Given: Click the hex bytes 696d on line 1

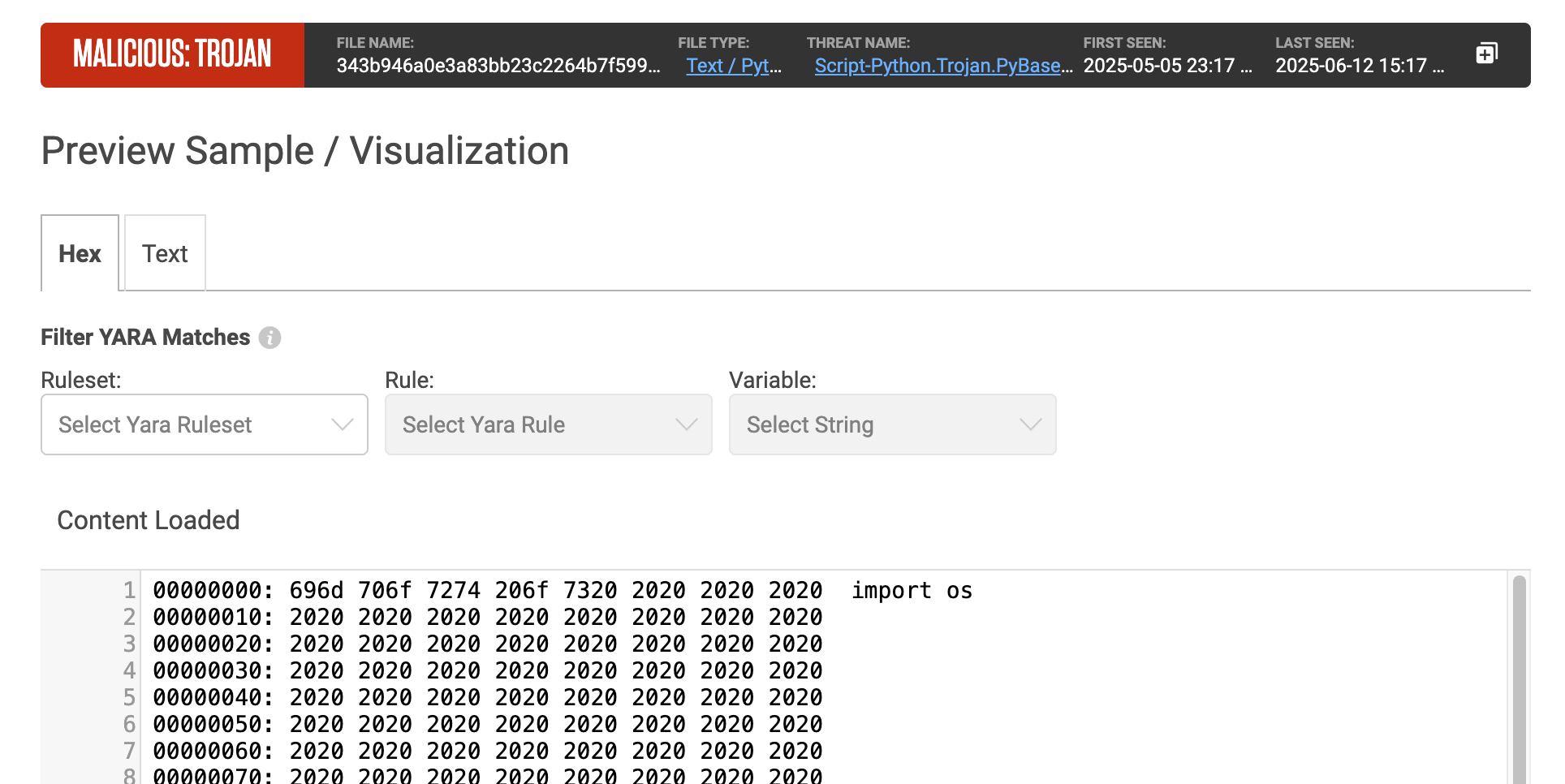Looking at the screenshot, I should click(x=317, y=590).
